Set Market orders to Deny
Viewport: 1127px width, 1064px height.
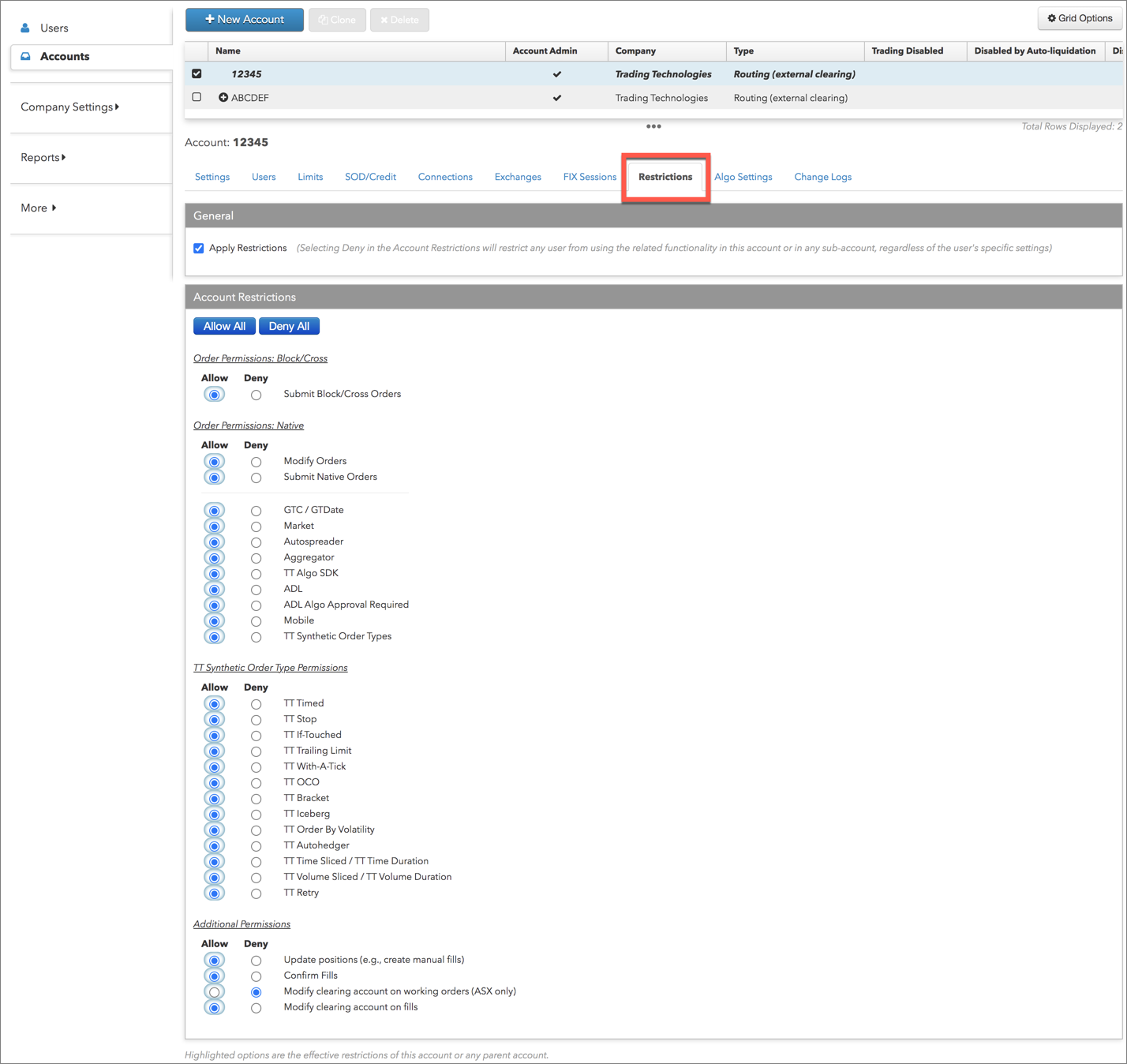coord(256,526)
